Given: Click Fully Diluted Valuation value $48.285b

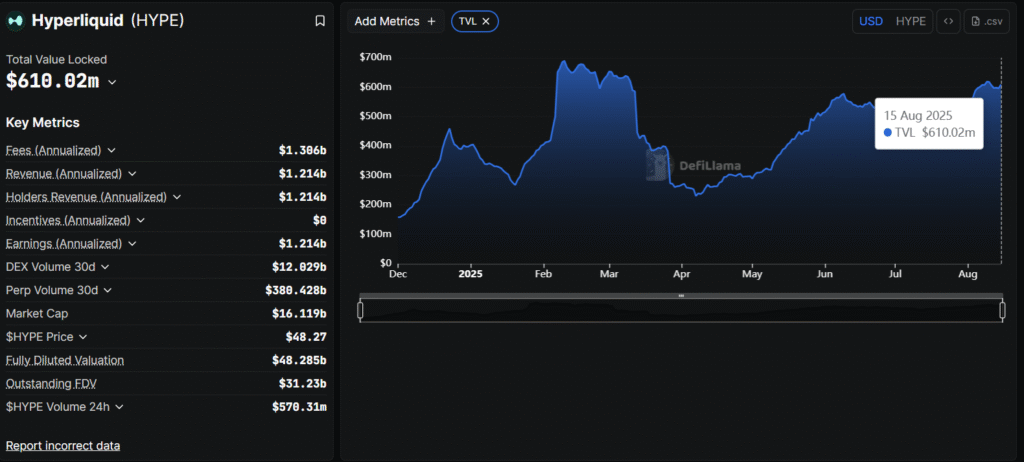Looking at the screenshot, I should 299,360.
